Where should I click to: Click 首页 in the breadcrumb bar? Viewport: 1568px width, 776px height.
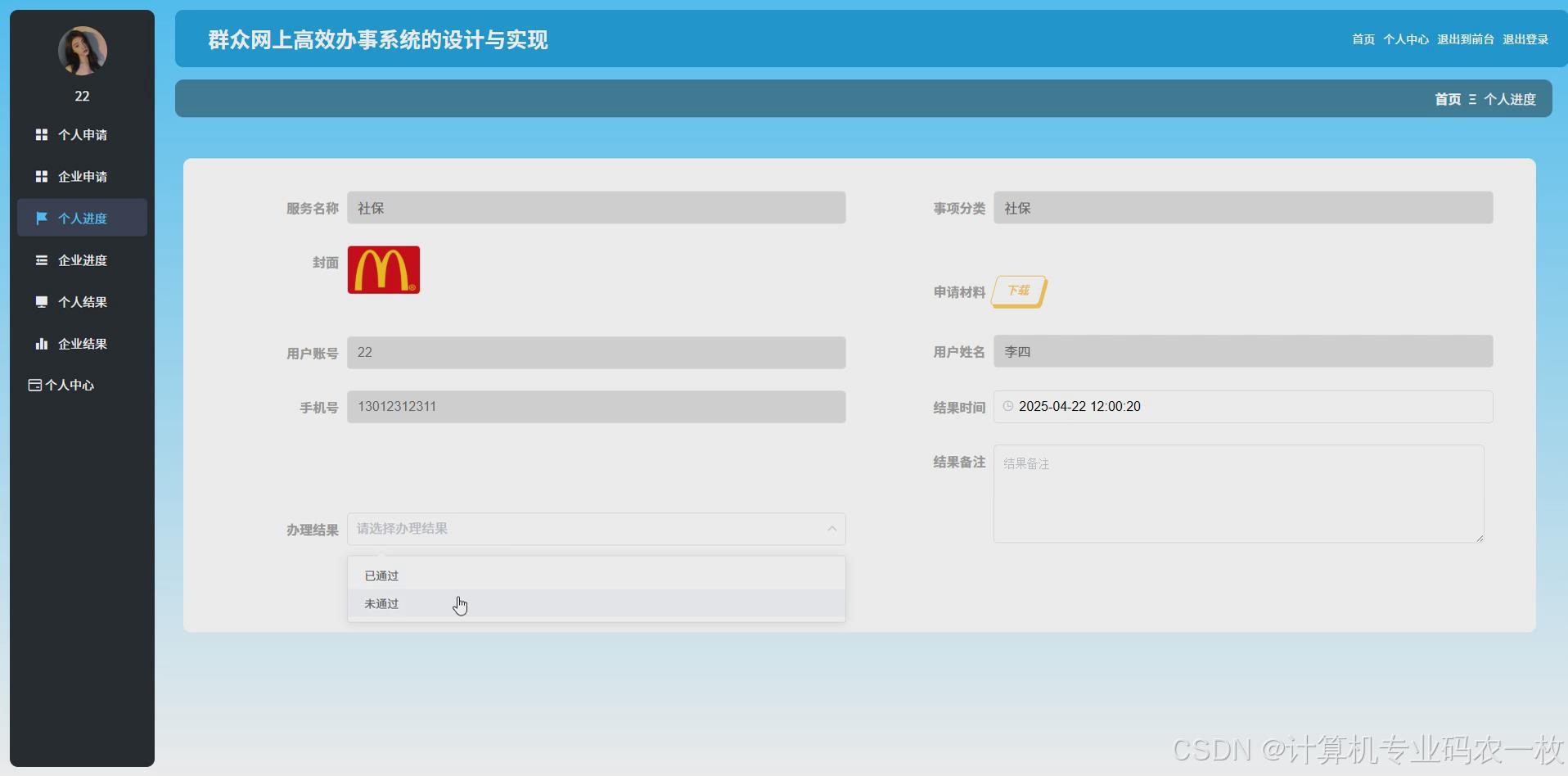(1447, 99)
